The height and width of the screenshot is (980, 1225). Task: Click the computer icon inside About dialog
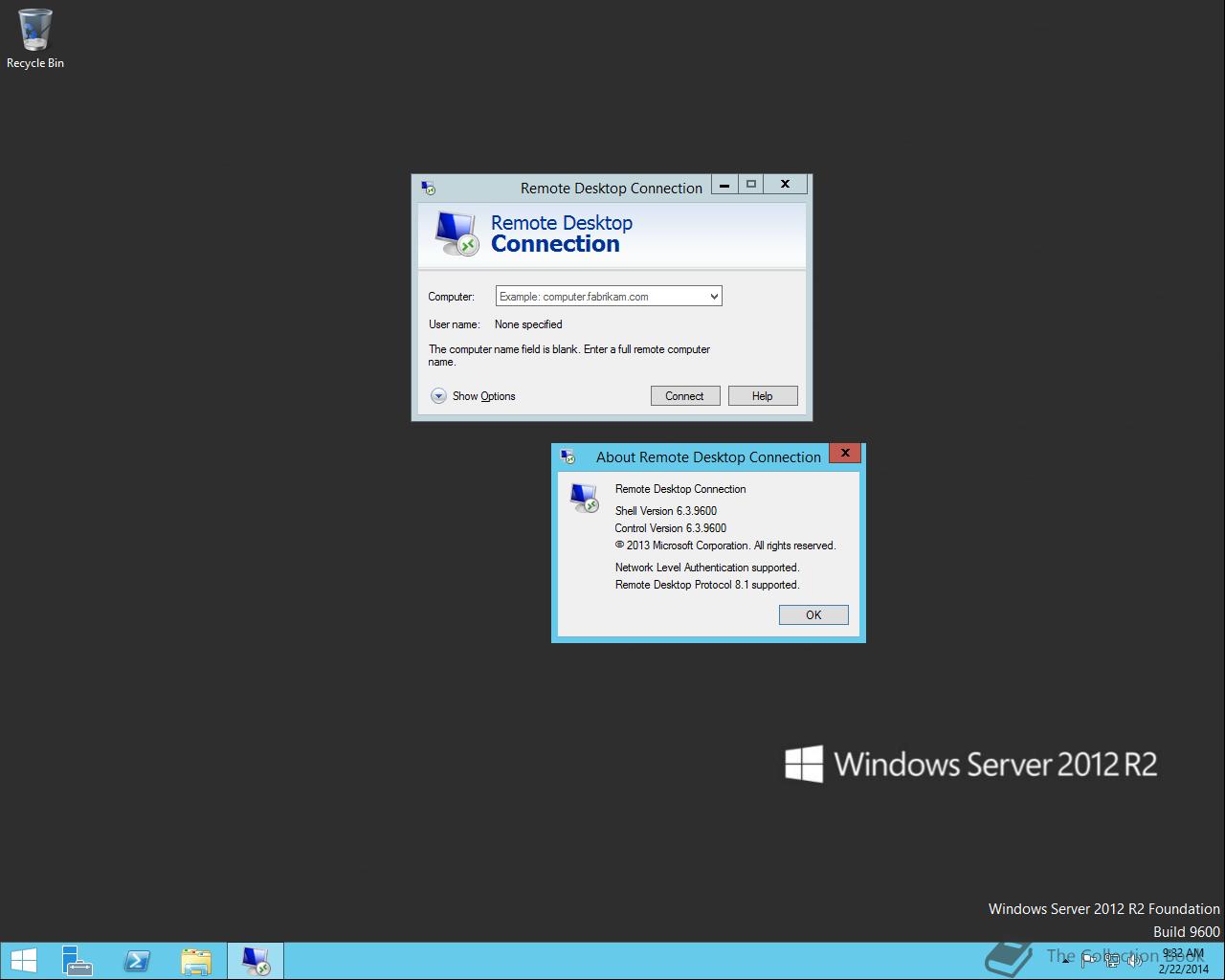pyautogui.click(x=584, y=498)
